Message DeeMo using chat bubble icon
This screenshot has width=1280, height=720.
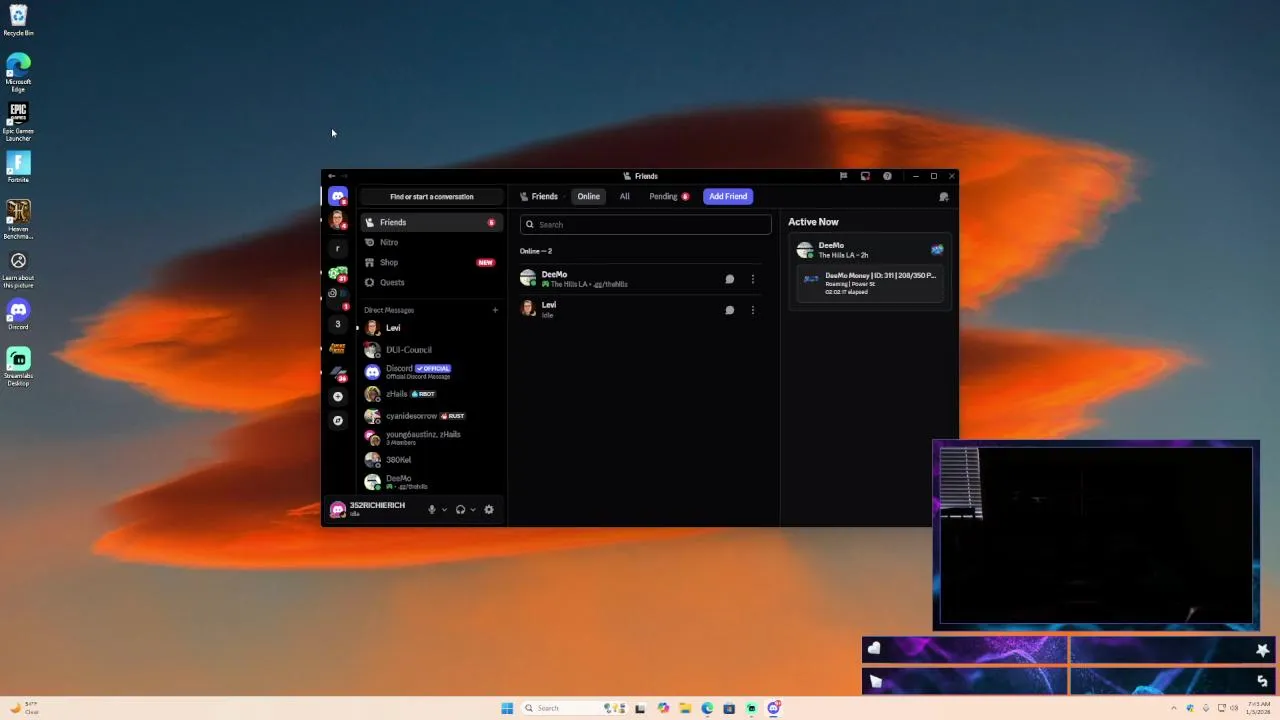pos(730,279)
